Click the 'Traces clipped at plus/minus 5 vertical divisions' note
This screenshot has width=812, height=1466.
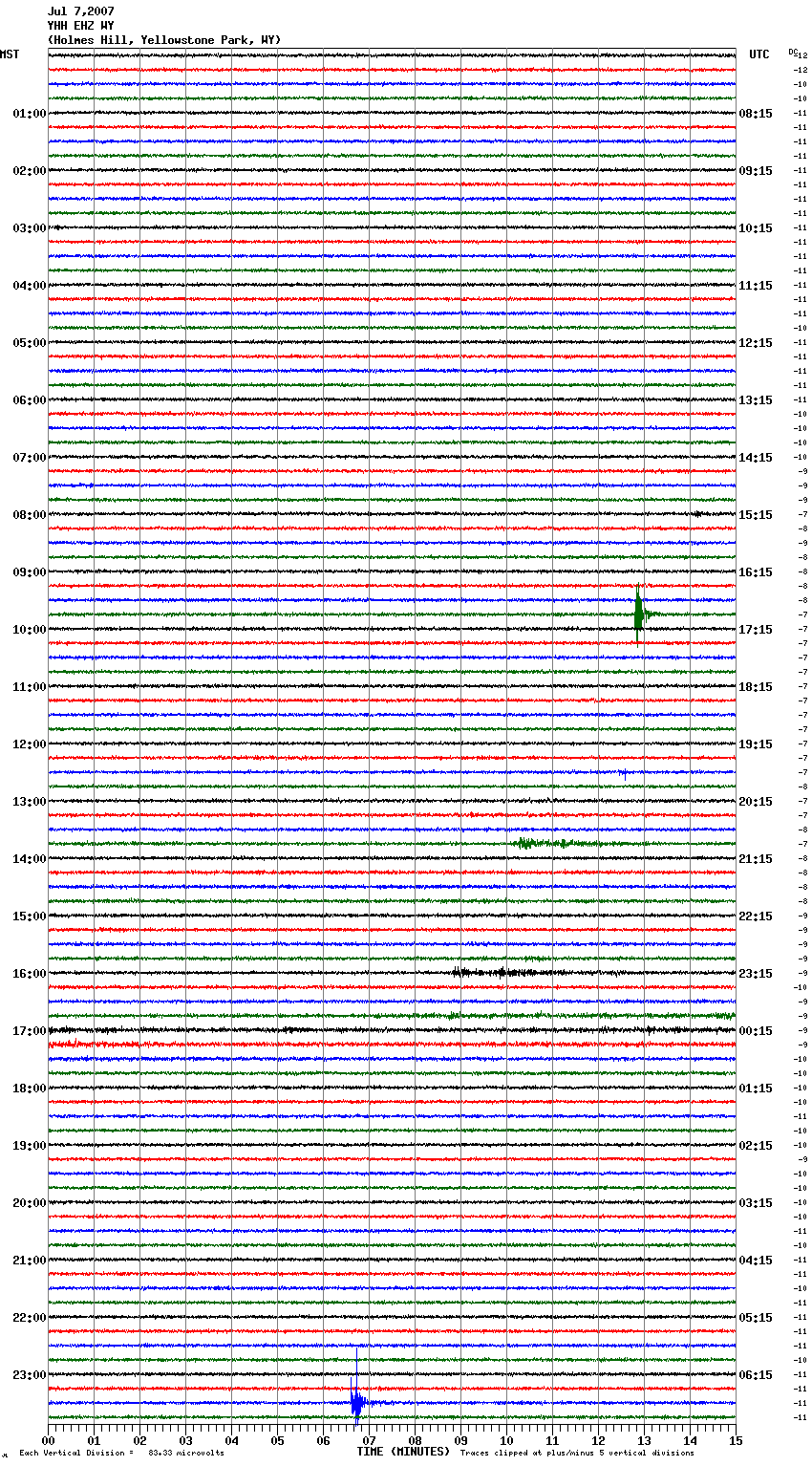point(577,1453)
